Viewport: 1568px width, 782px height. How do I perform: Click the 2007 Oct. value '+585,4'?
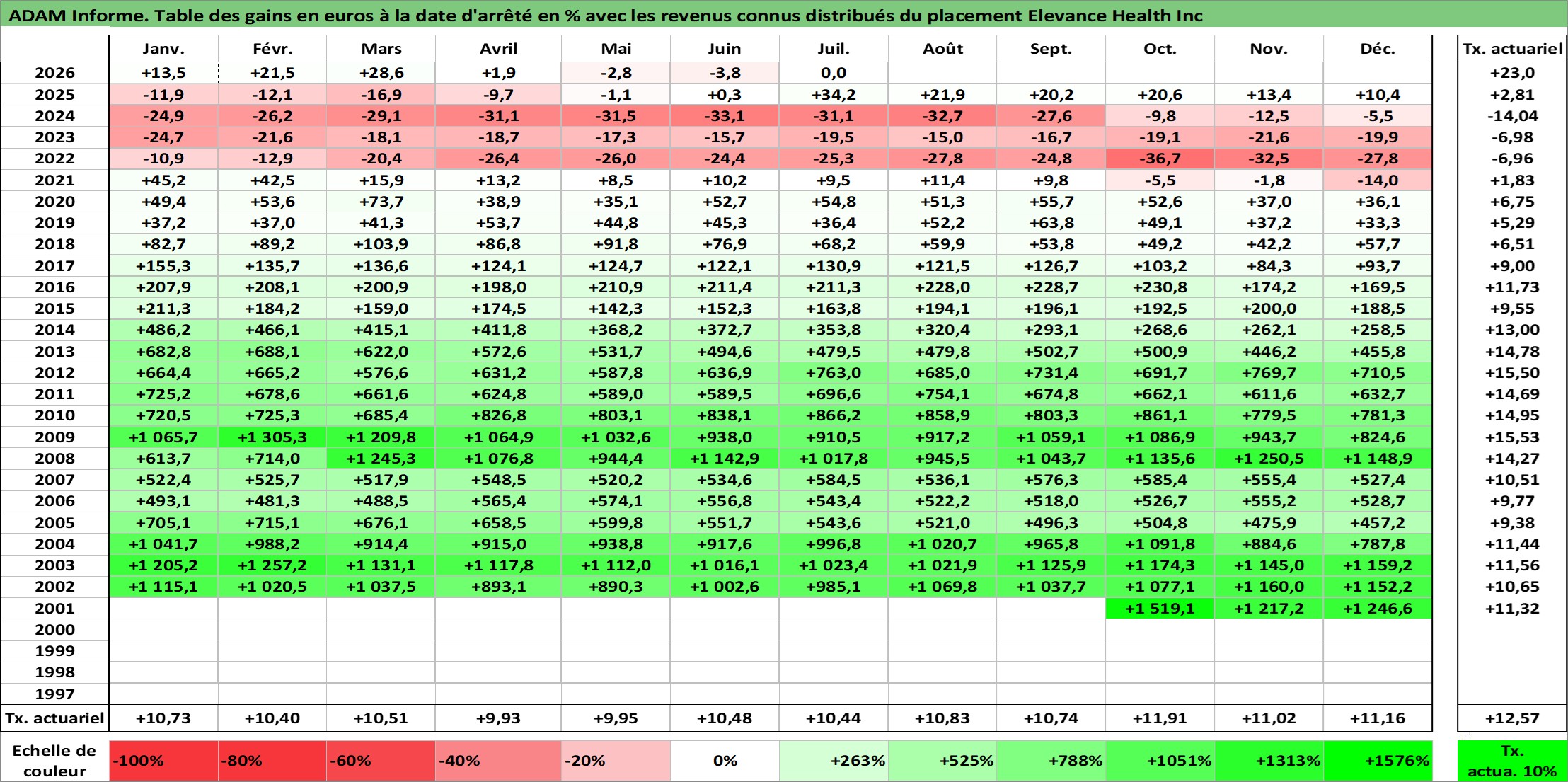point(1160,480)
